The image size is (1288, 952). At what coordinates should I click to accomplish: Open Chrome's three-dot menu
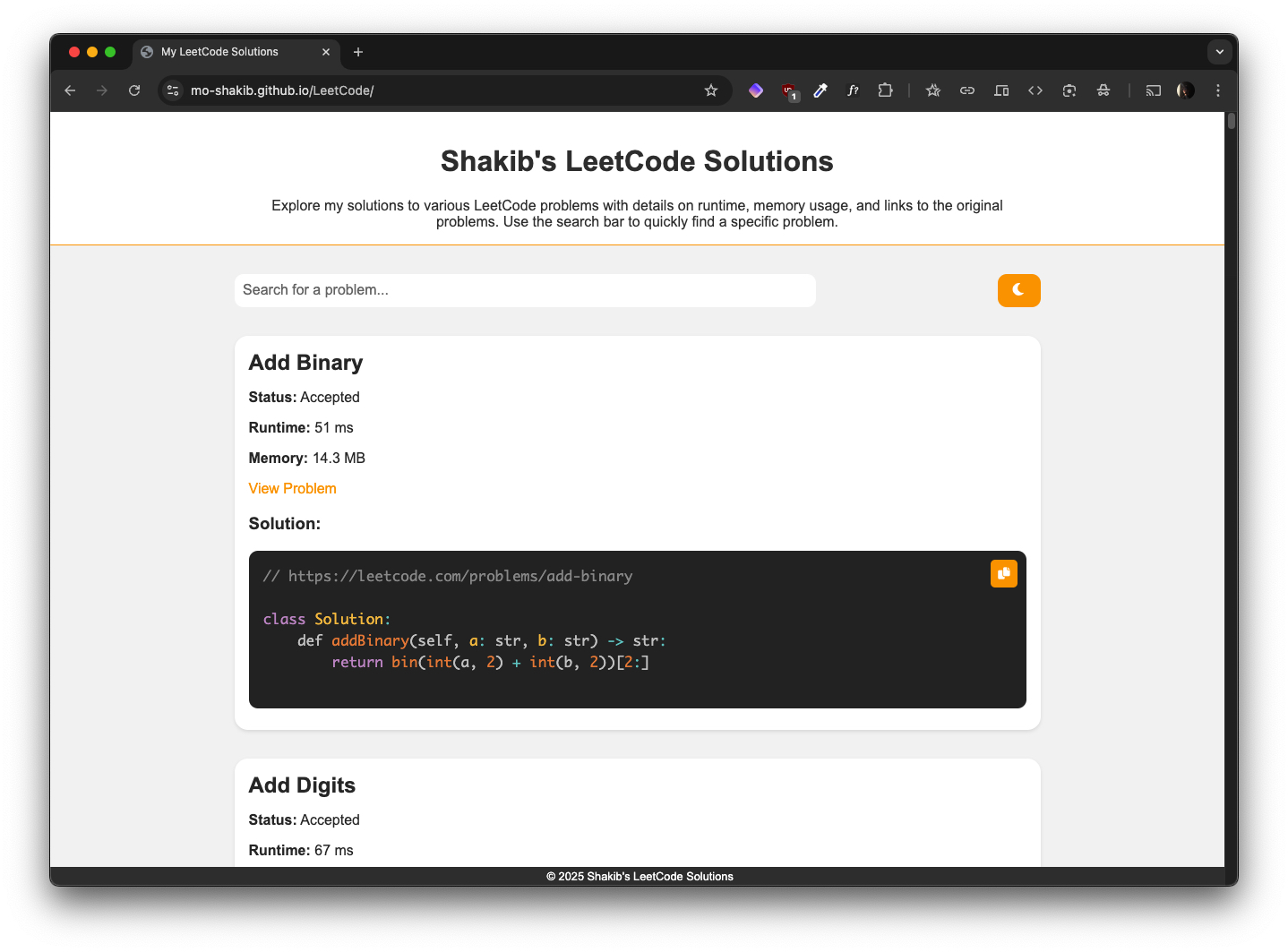click(x=1218, y=90)
